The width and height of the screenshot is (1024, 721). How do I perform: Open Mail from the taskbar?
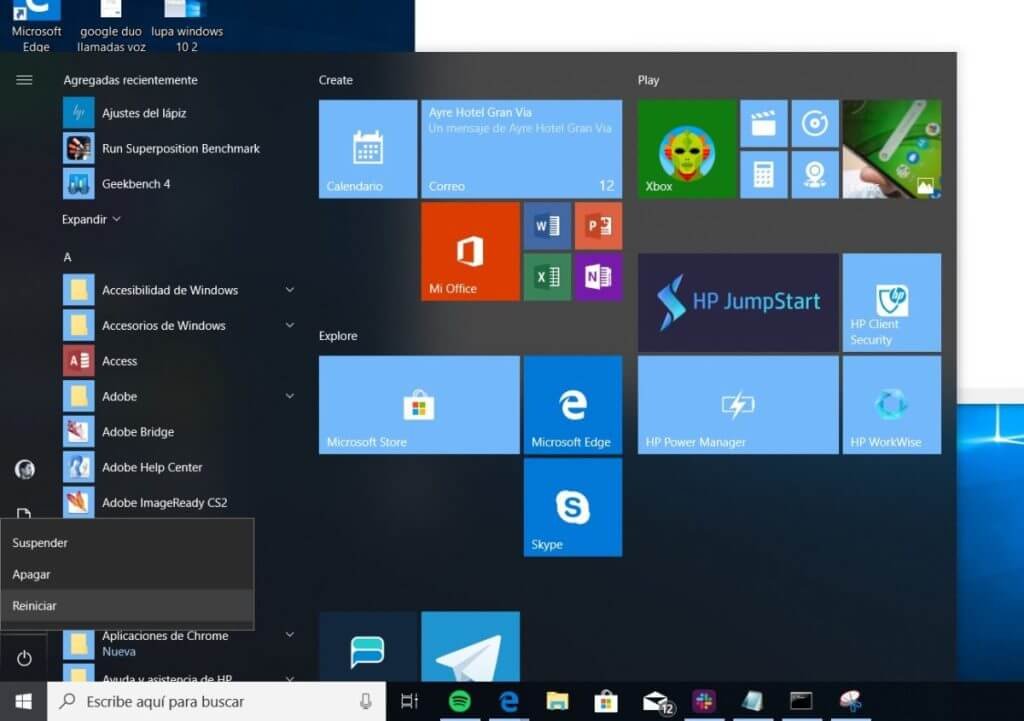[656, 701]
